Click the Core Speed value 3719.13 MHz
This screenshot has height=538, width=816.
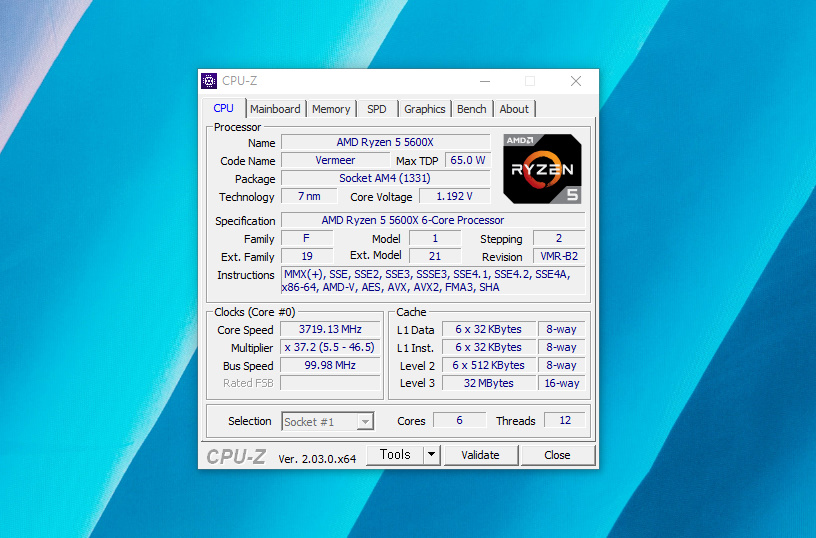[330, 329]
